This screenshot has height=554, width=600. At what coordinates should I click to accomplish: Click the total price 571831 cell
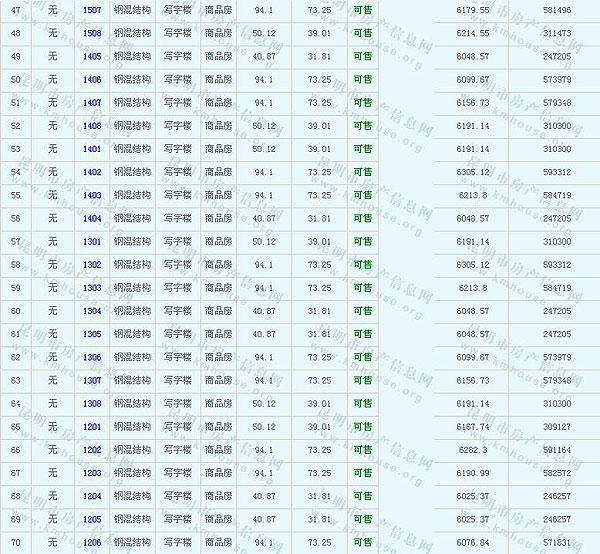point(557,542)
